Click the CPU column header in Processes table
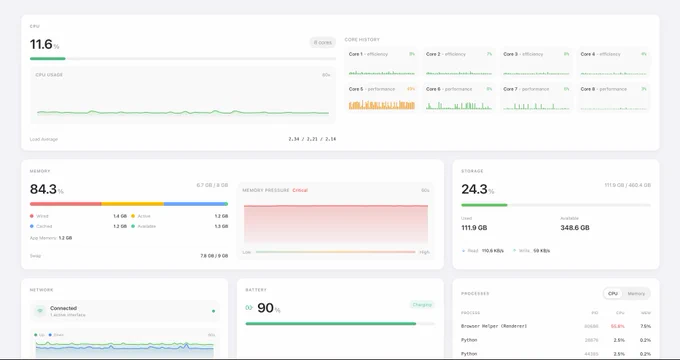The width and height of the screenshot is (680, 360). 620,313
